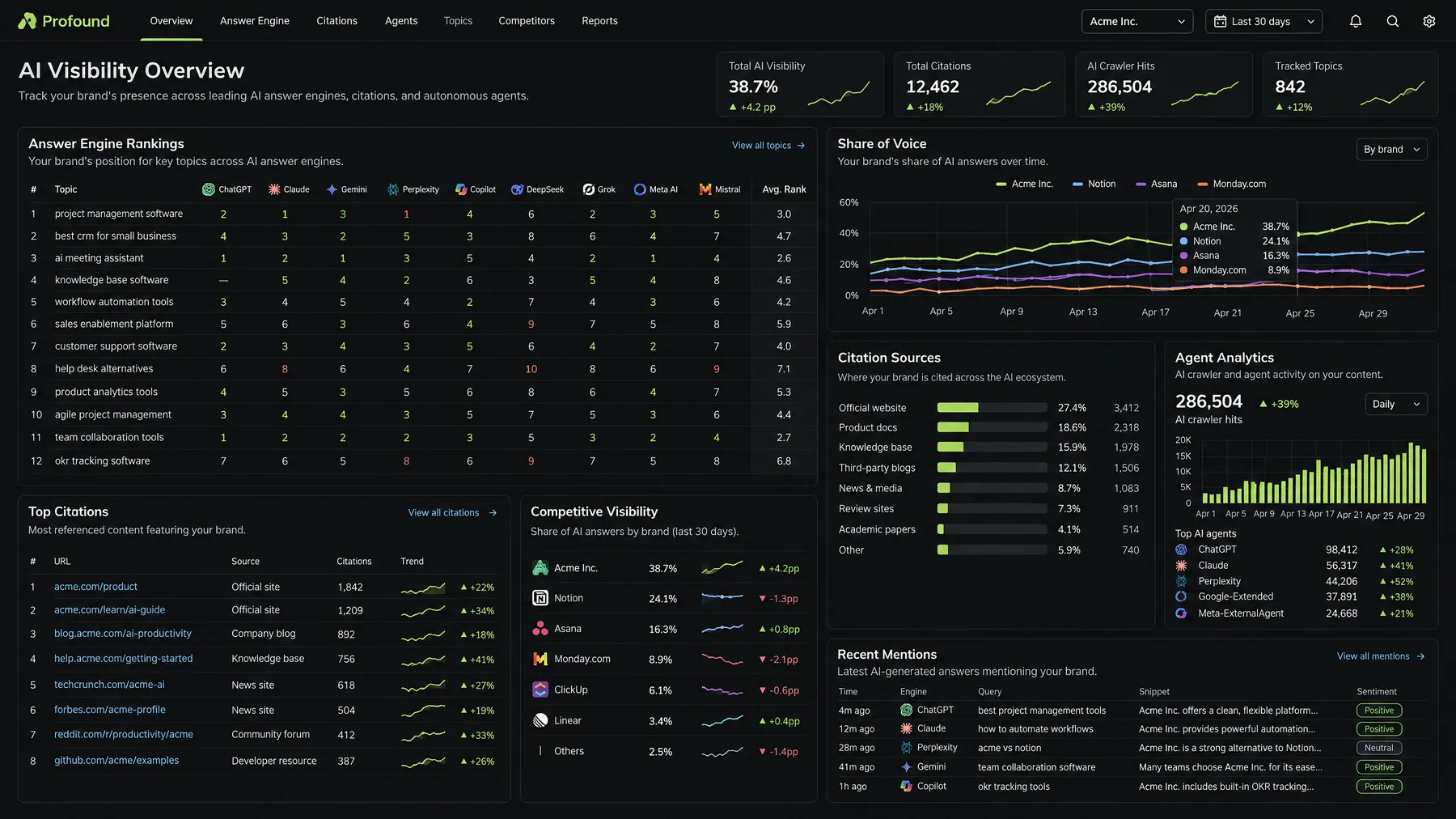1456x819 pixels.
Task: Select 'ai meeting assistant' topic row
Action: (418, 258)
